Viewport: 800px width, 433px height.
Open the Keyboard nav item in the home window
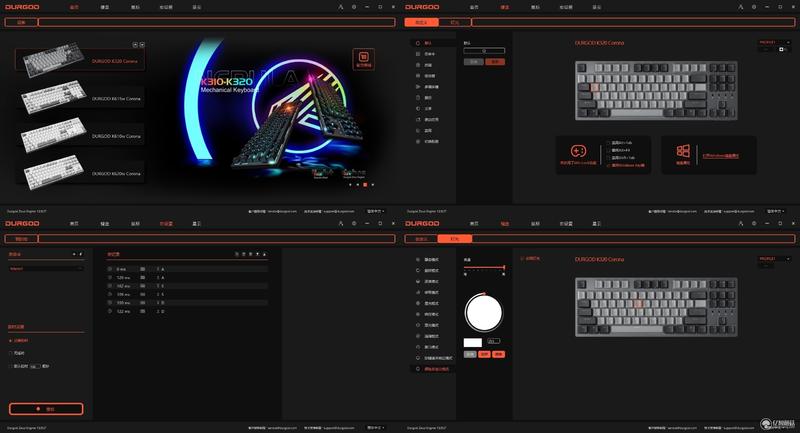tap(105, 7)
